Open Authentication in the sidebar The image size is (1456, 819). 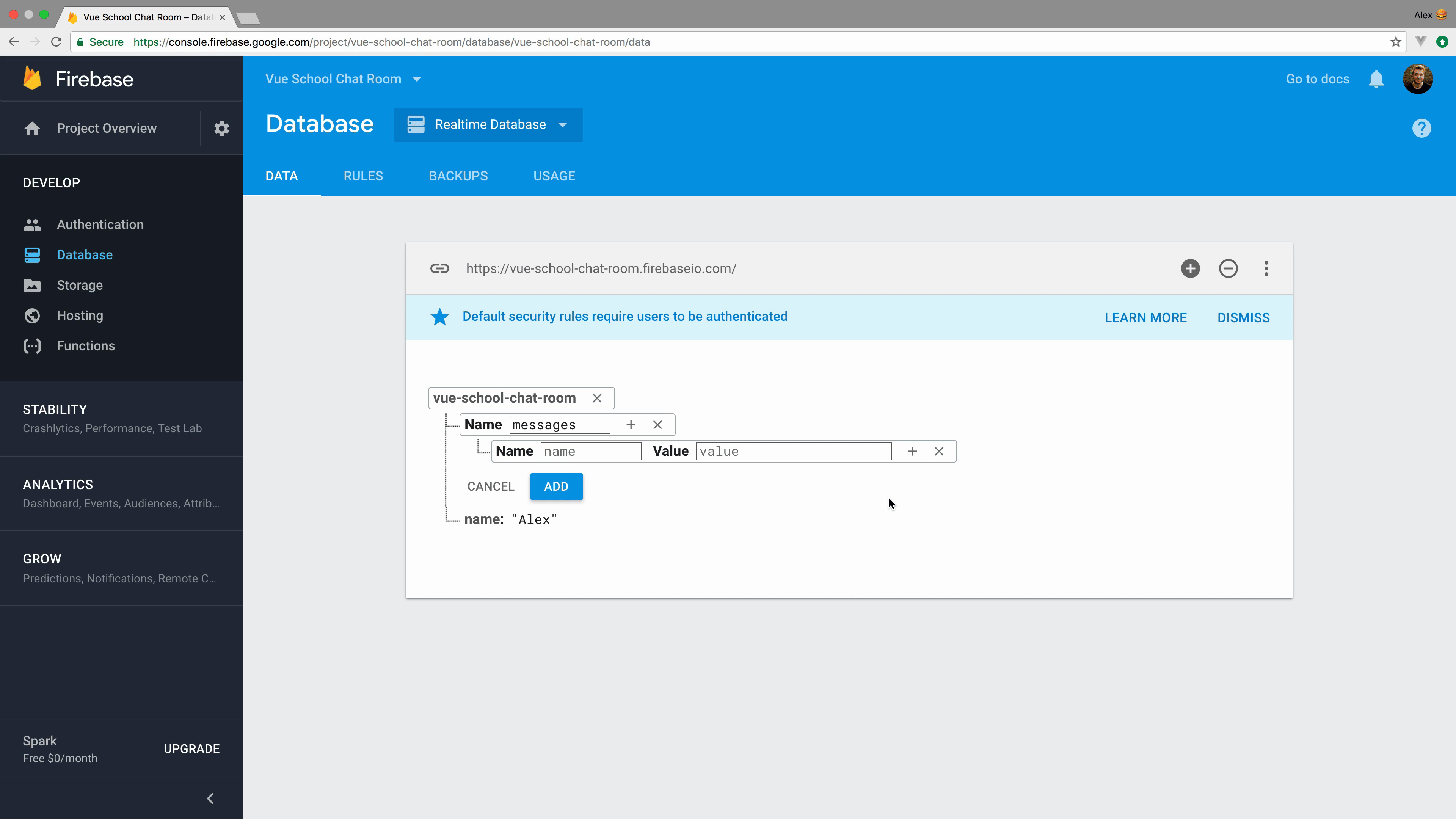[100, 224]
